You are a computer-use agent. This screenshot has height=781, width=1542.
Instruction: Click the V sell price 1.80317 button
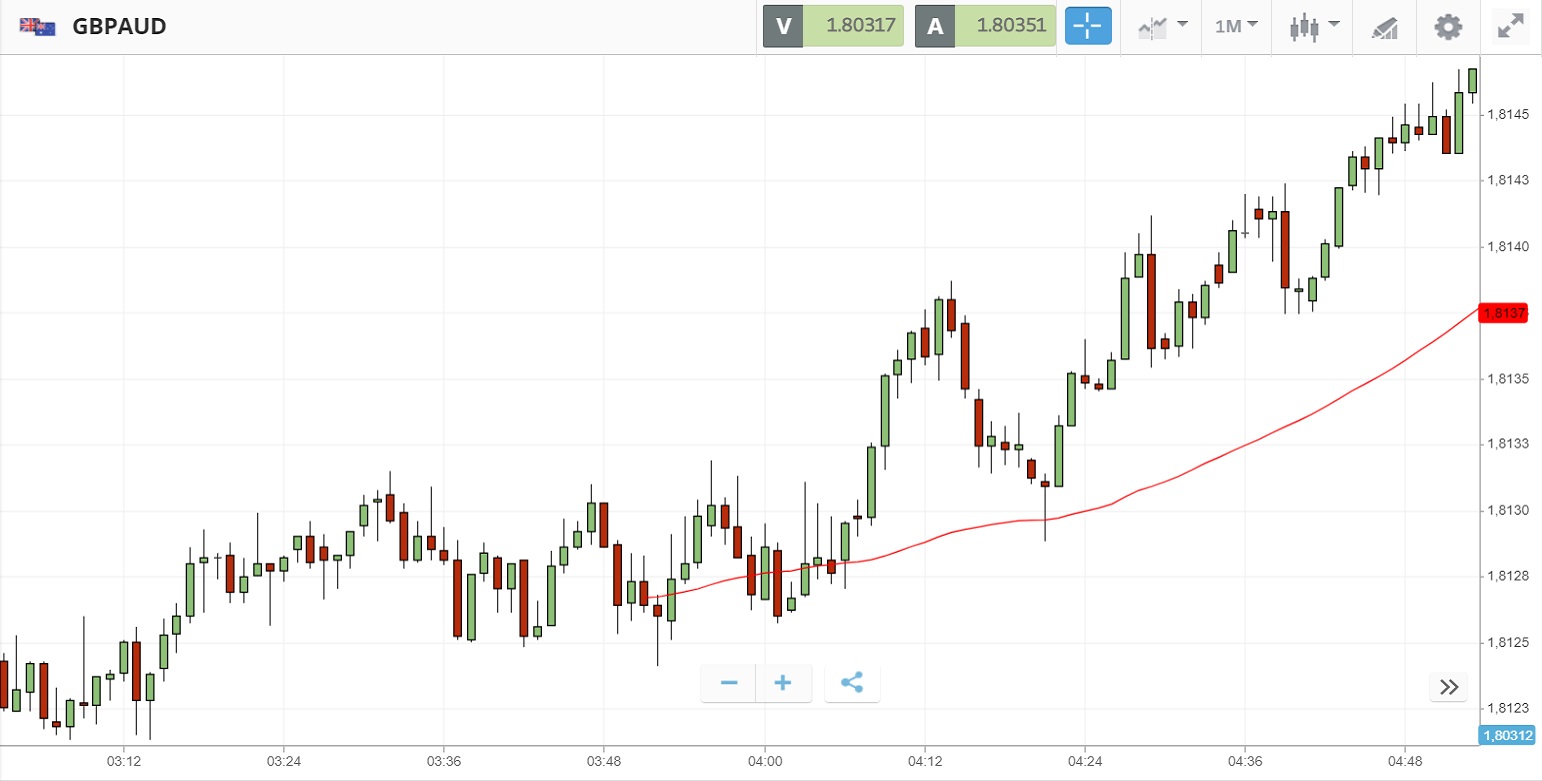(833, 26)
